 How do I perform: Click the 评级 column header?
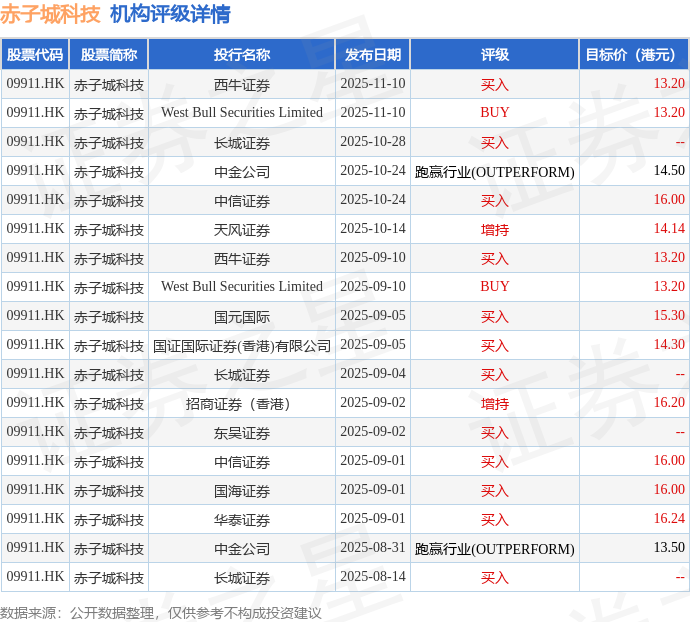(x=495, y=55)
